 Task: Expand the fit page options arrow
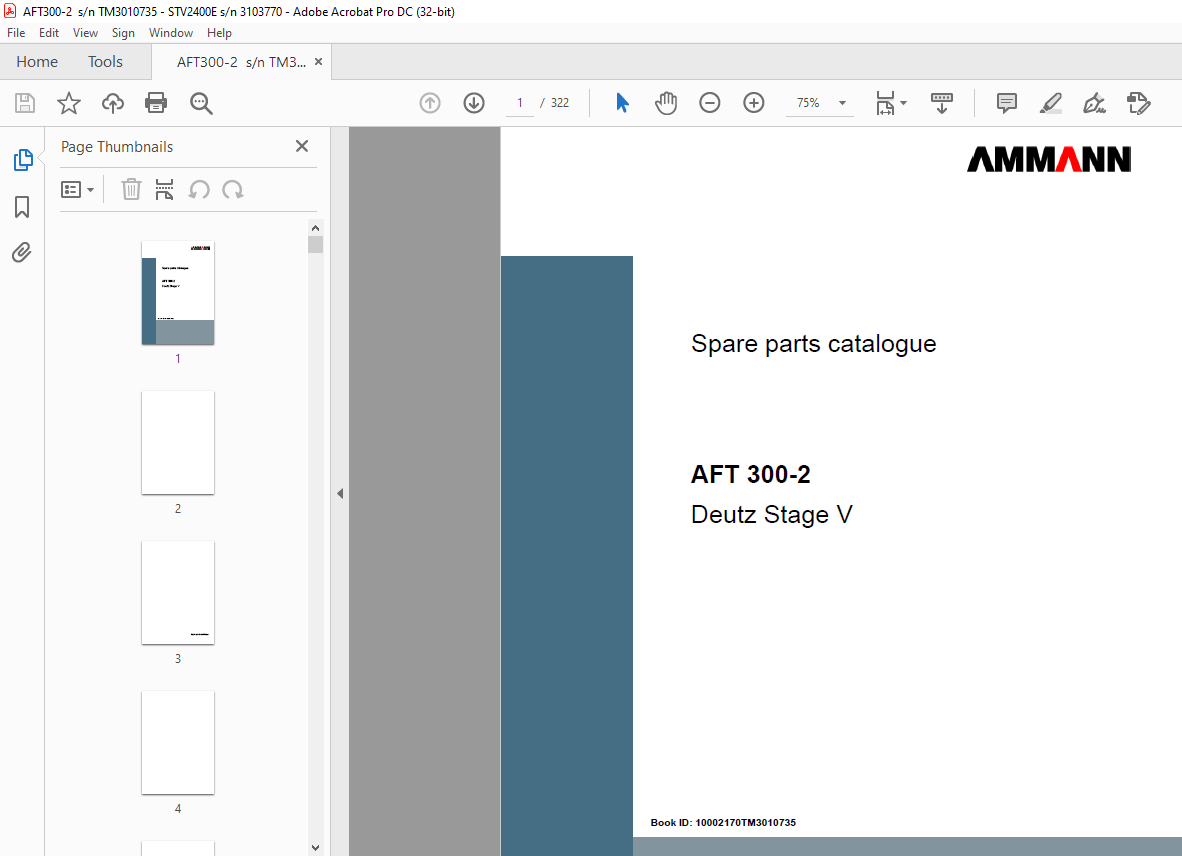point(904,103)
